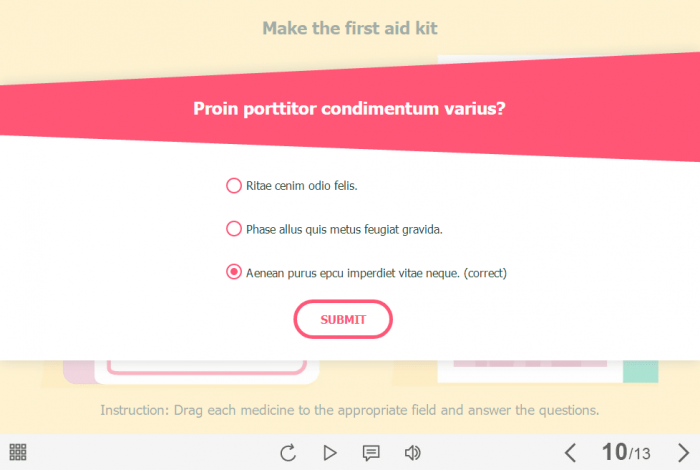The image size is (700, 470).
Task: Click the 10/13 slide counter
Action: click(626, 453)
